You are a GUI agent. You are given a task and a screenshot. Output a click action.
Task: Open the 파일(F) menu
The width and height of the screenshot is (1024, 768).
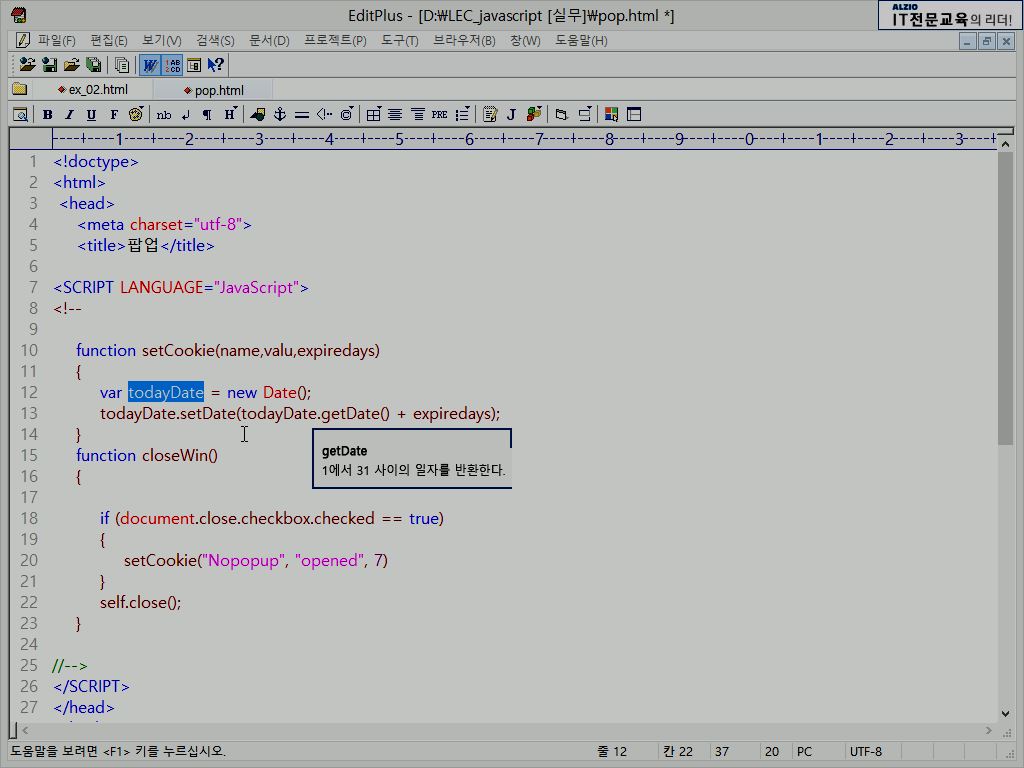[x=57, y=40]
